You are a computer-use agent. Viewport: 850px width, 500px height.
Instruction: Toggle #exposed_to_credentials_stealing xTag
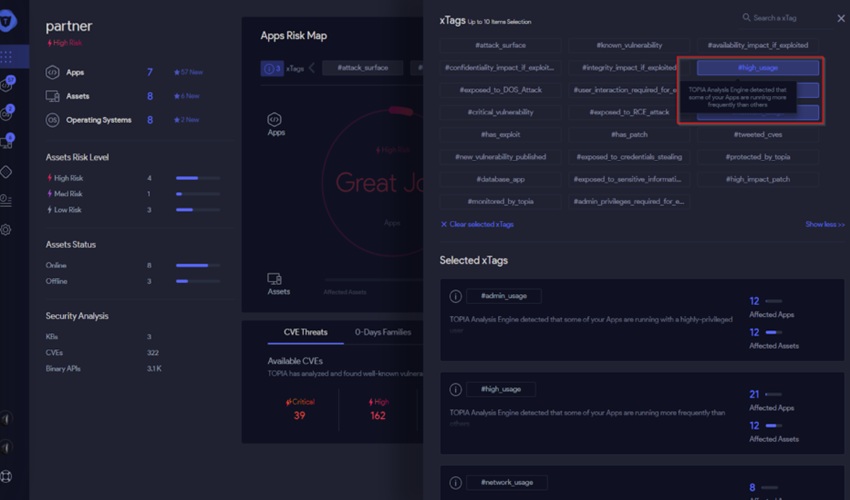coord(629,157)
